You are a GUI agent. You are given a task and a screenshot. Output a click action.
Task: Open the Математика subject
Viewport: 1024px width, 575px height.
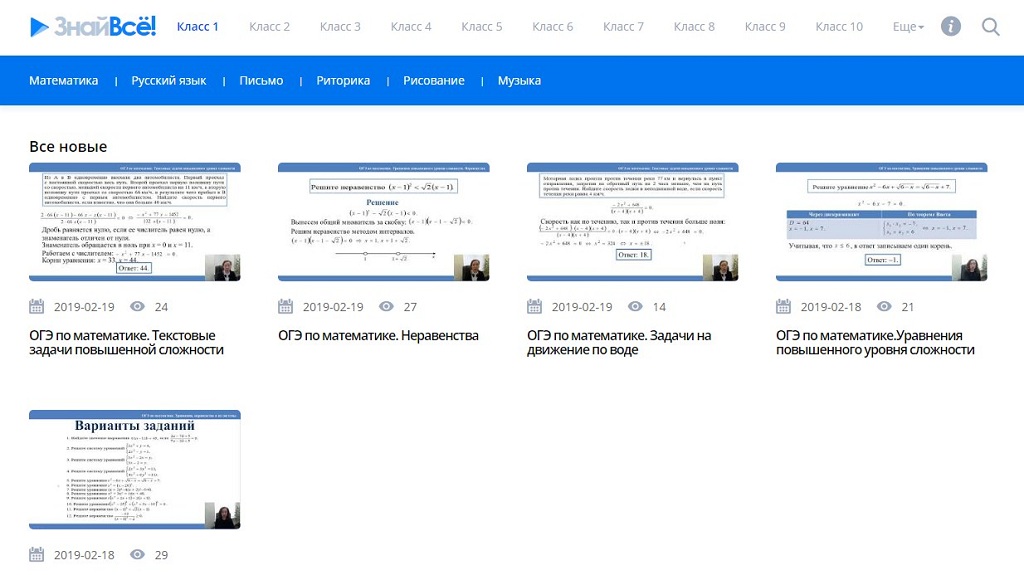(64, 81)
